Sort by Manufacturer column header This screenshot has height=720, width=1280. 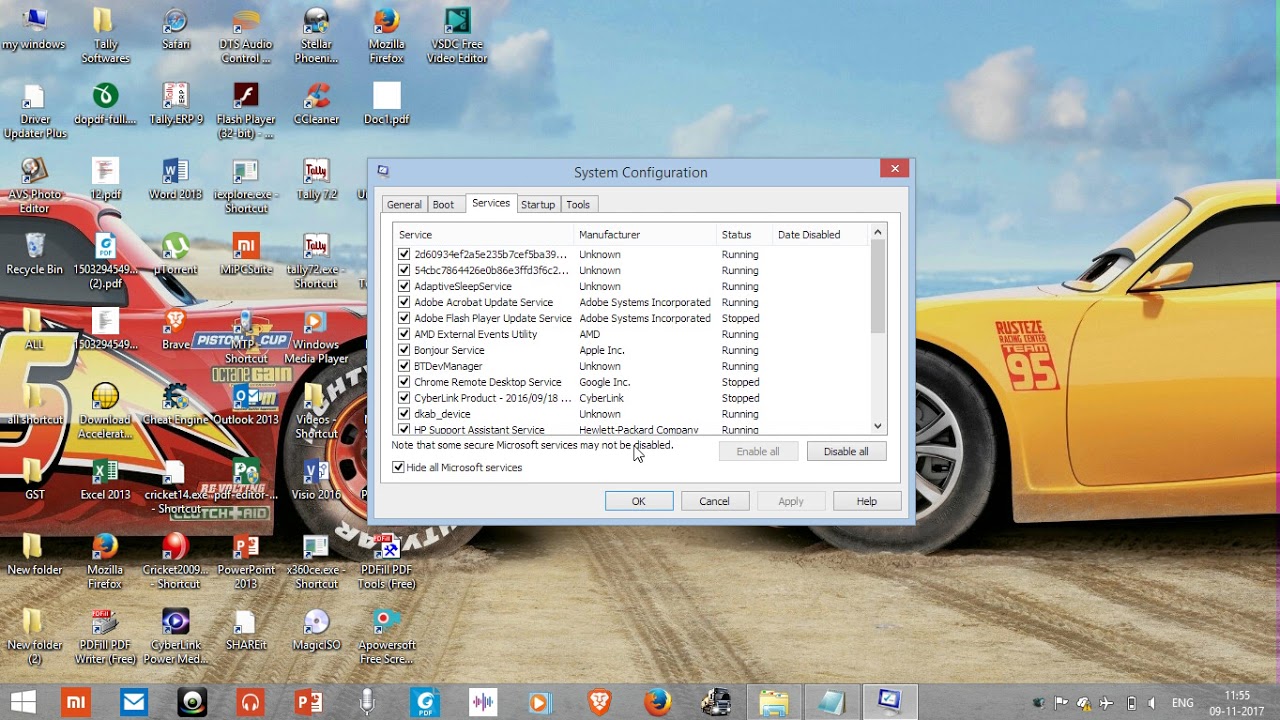click(645, 234)
